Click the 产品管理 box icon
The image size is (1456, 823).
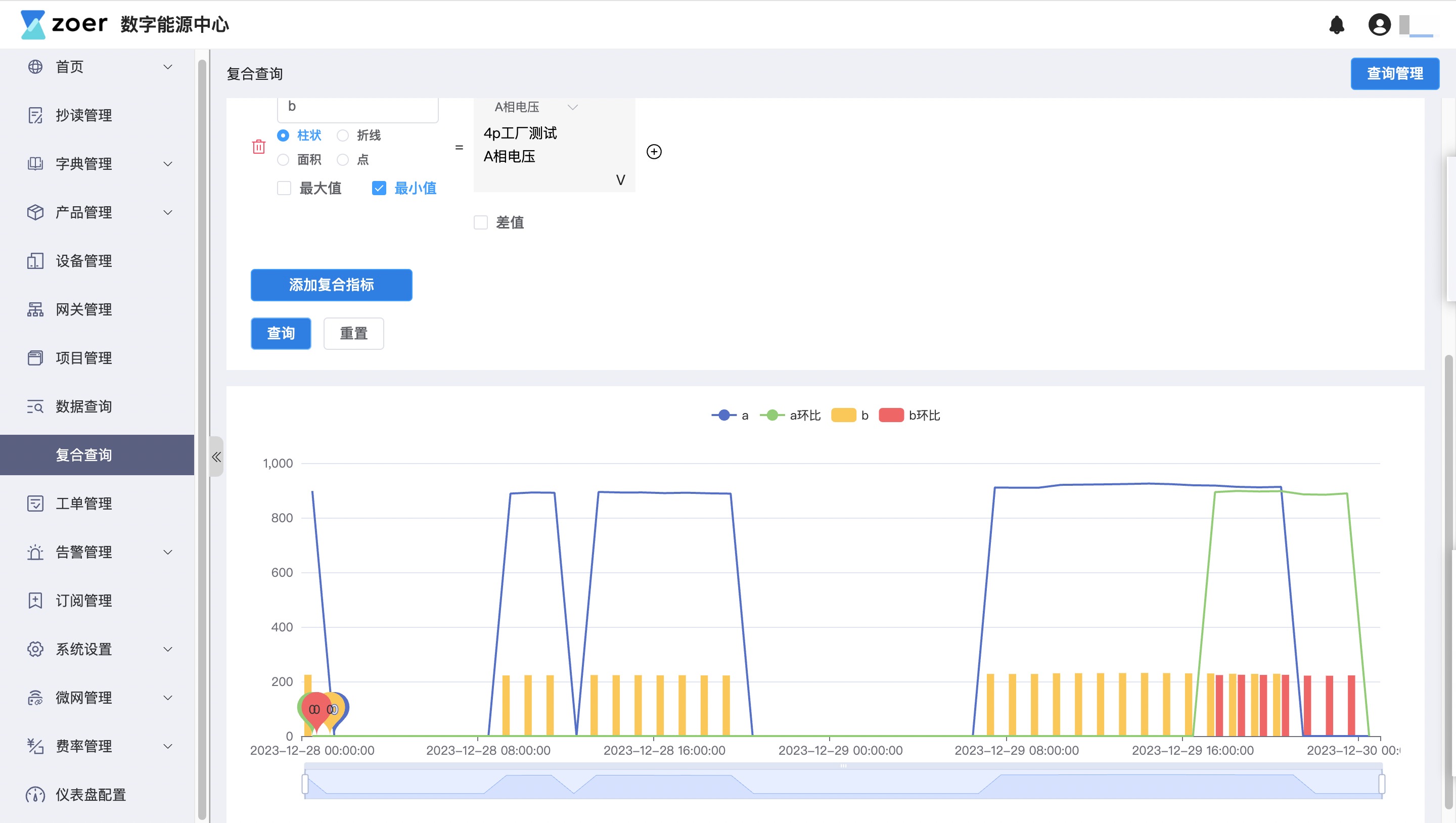[x=35, y=212]
